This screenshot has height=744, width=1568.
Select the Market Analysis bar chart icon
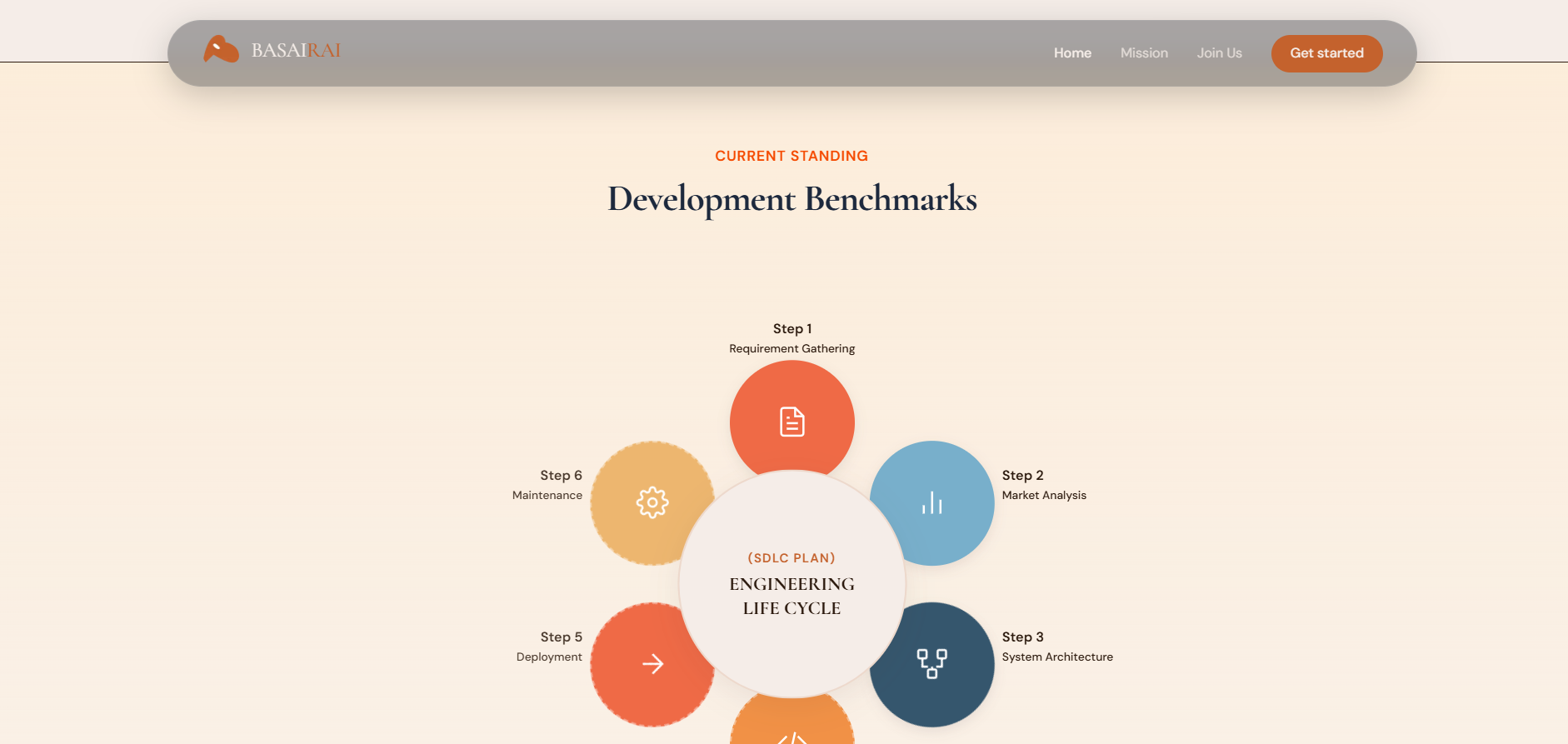(x=932, y=503)
